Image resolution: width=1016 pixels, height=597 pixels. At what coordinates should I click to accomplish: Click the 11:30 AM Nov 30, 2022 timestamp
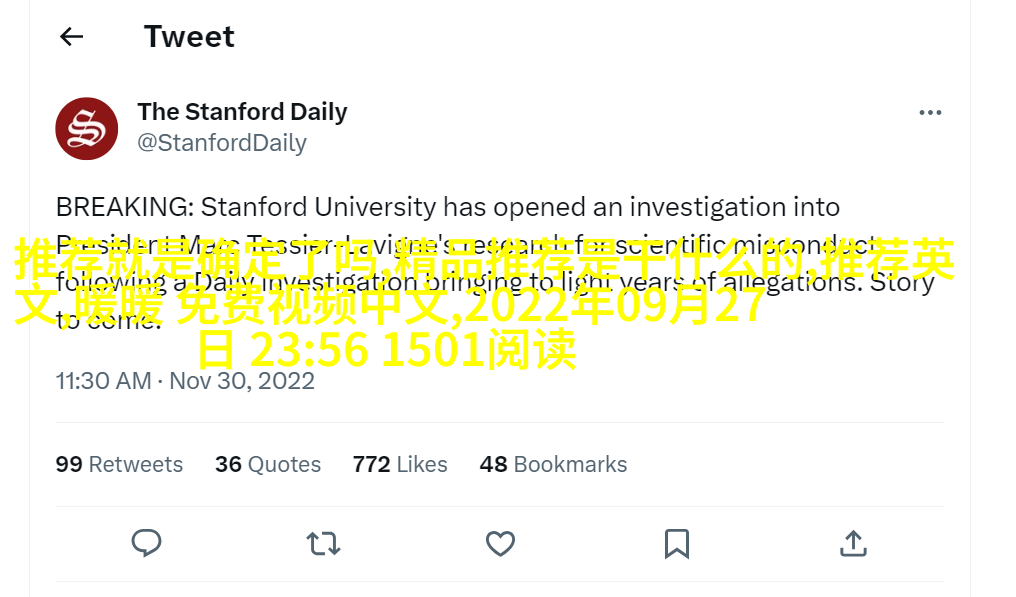point(185,380)
